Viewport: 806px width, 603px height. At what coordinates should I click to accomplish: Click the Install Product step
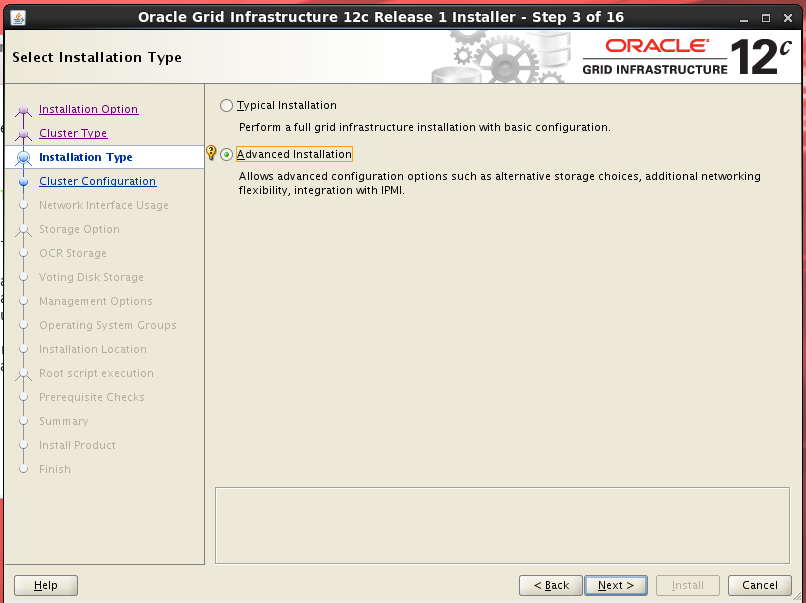pyautogui.click(x=77, y=445)
